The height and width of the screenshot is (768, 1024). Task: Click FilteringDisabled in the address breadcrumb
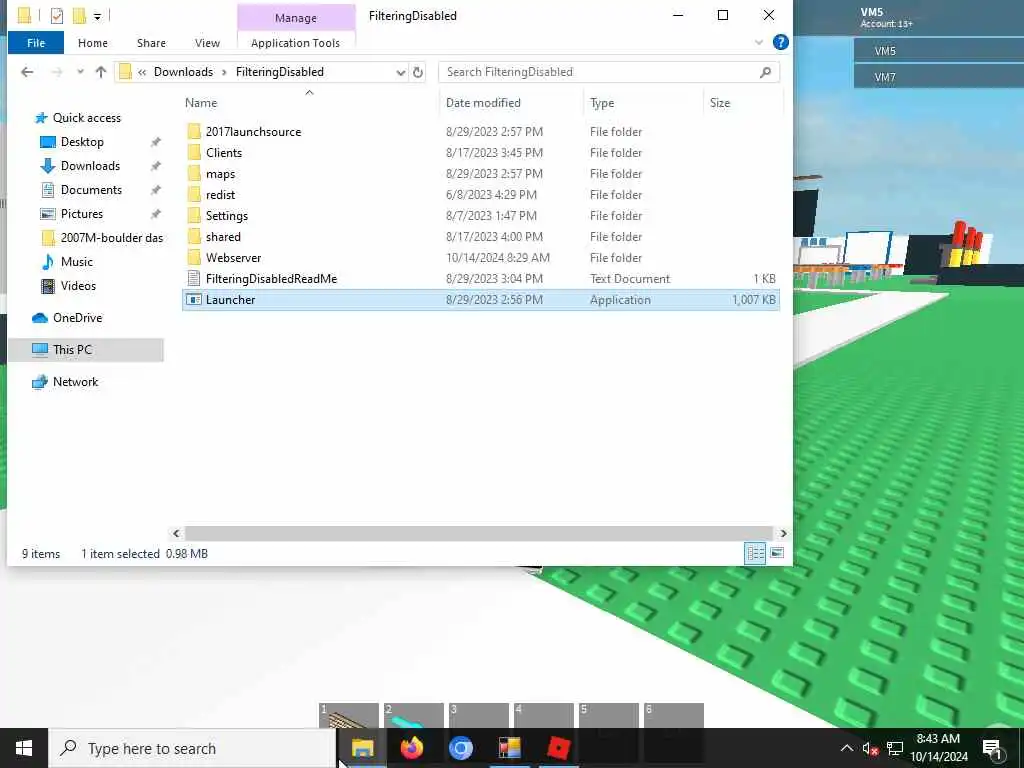pyautogui.click(x=280, y=72)
